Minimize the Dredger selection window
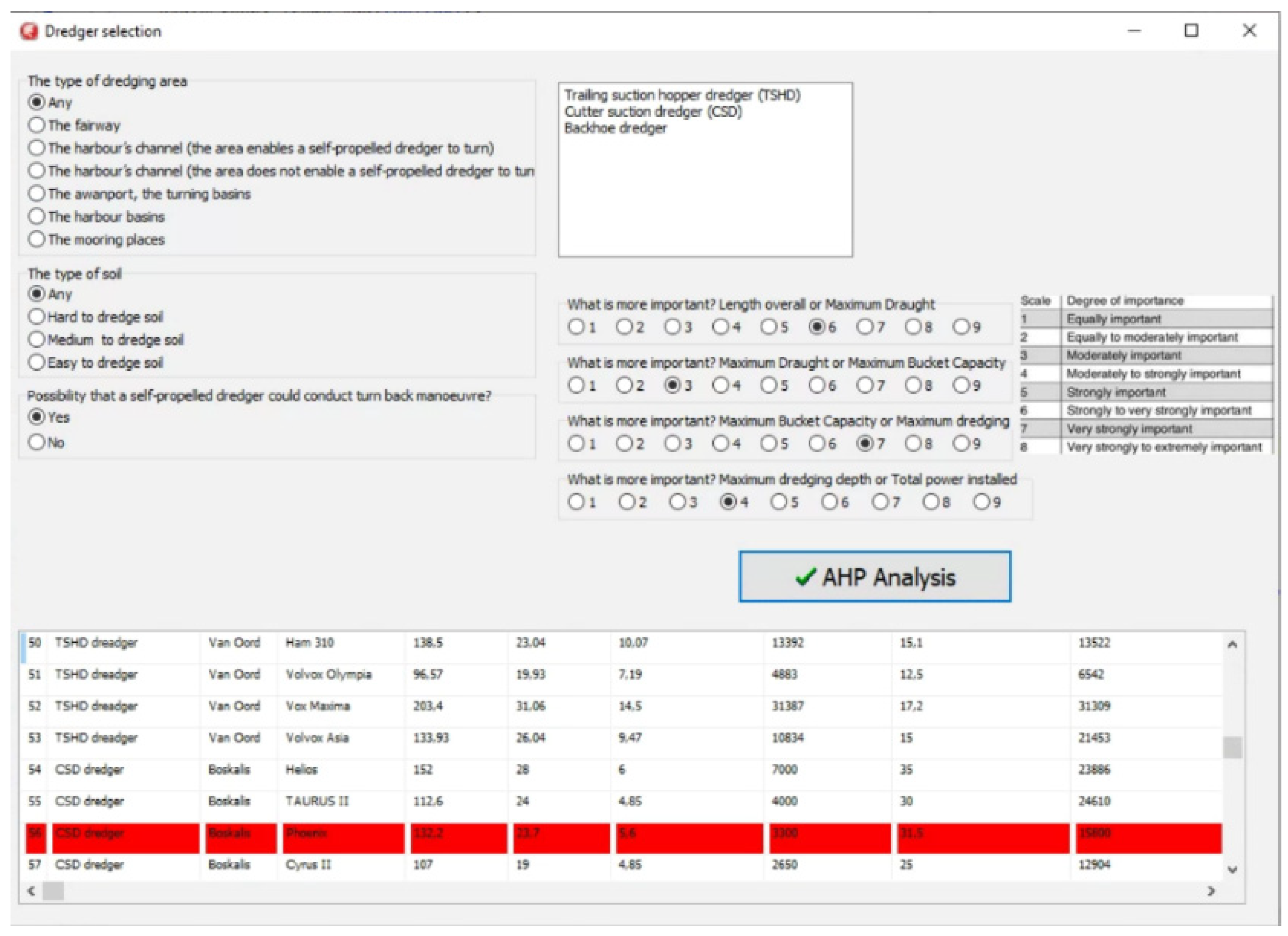The width and height of the screenshot is (1288, 936). [1134, 31]
